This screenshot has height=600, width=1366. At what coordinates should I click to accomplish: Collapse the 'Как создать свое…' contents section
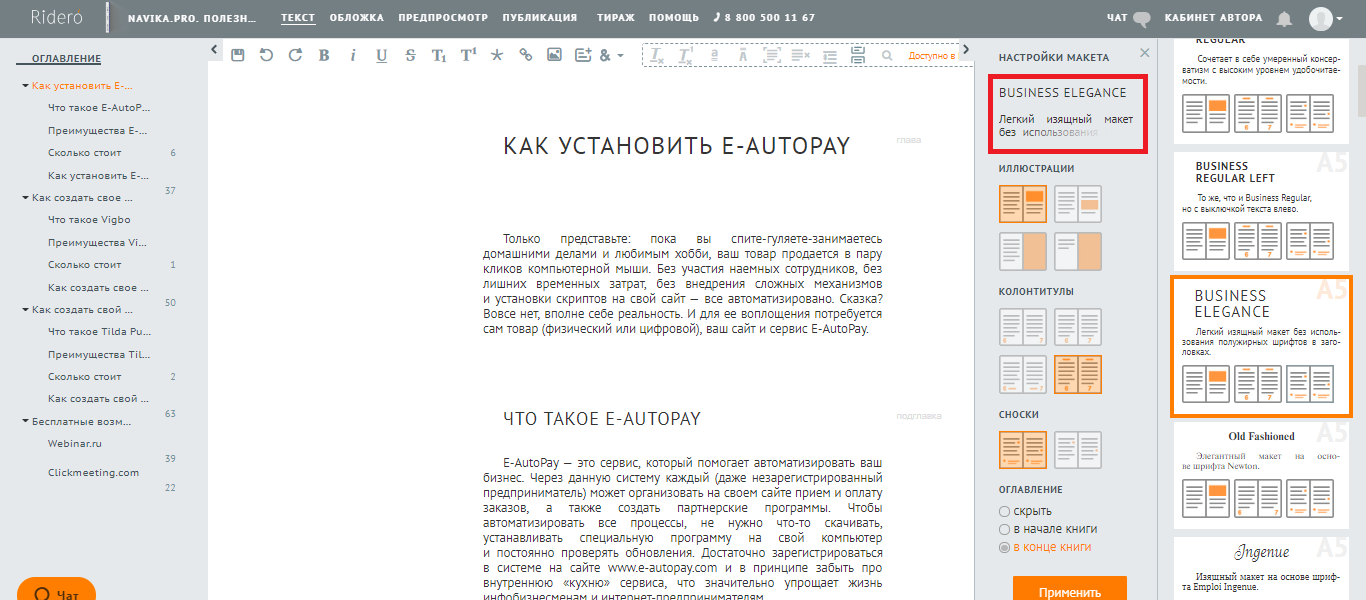pos(25,198)
